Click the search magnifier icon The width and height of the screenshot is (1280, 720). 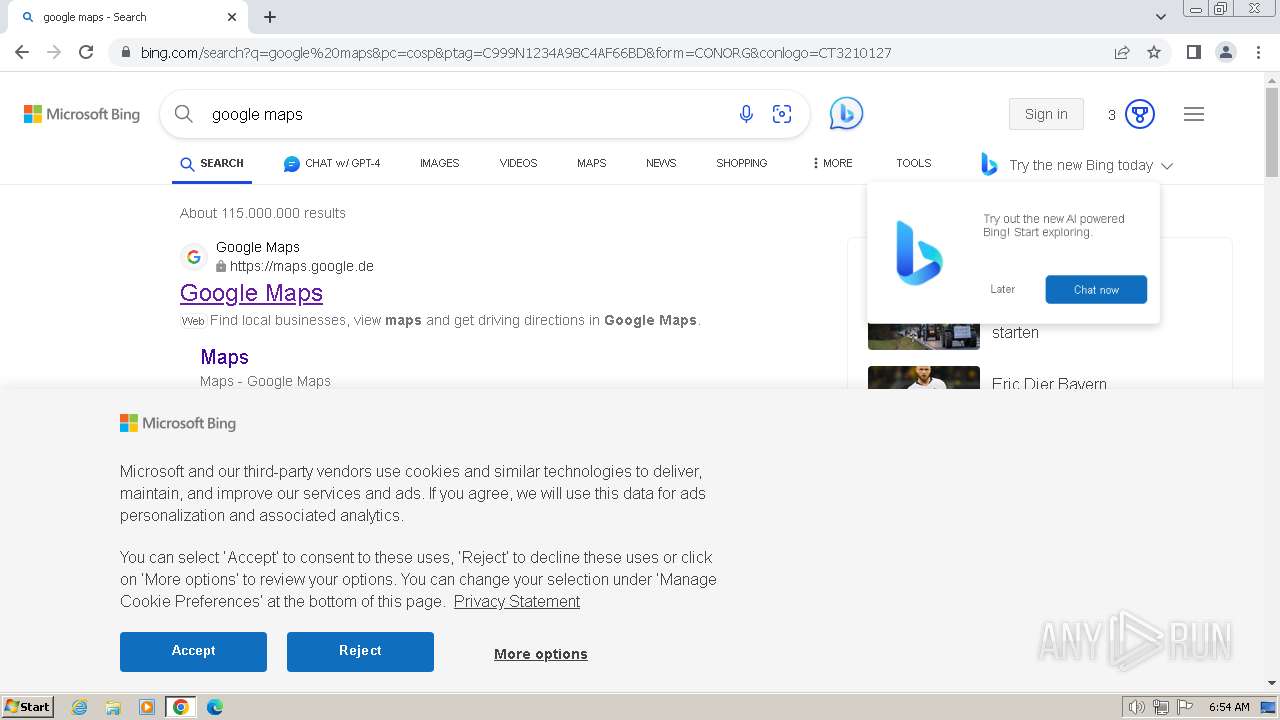click(184, 114)
